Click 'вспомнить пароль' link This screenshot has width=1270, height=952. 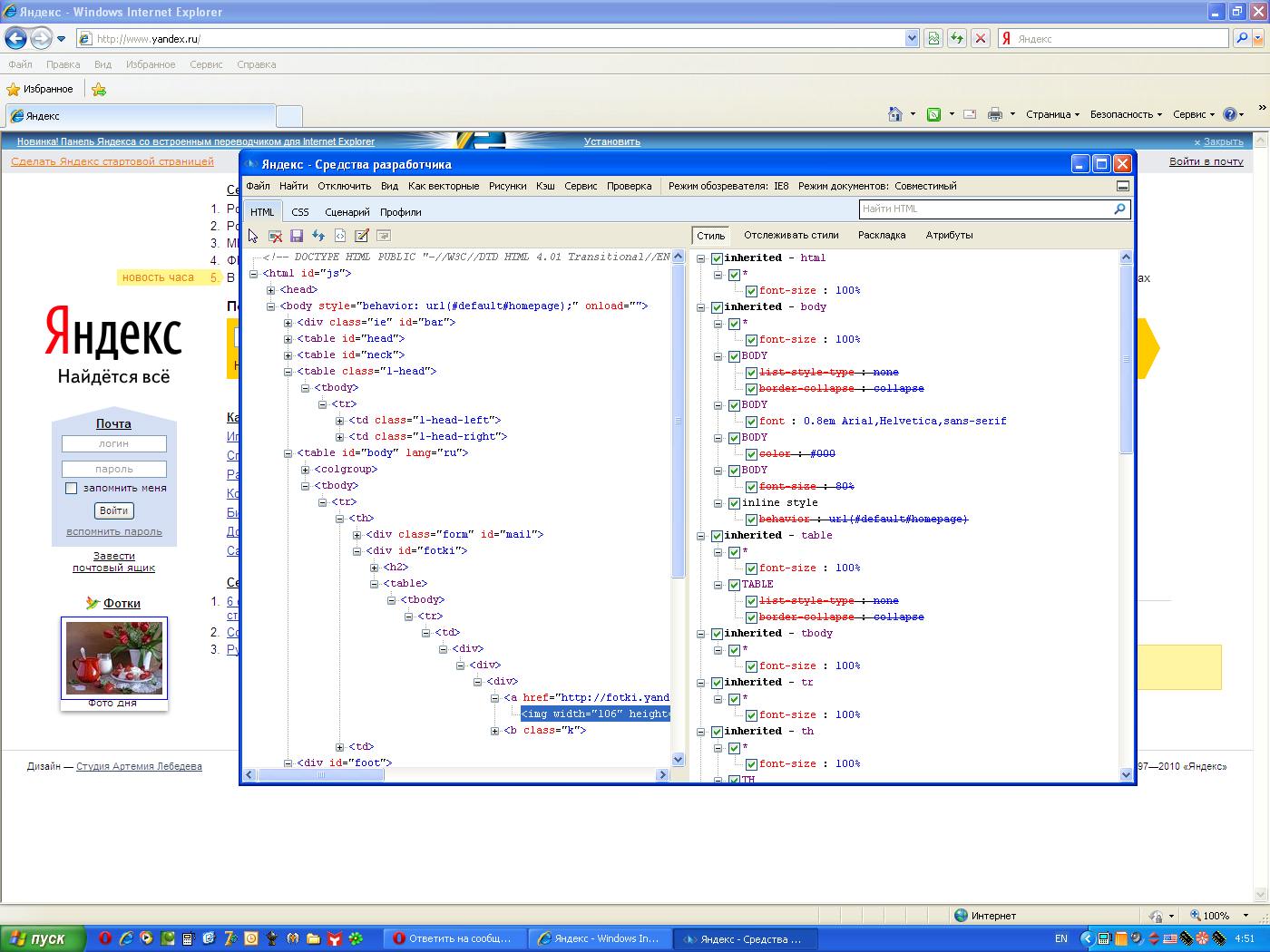[114, 532]
